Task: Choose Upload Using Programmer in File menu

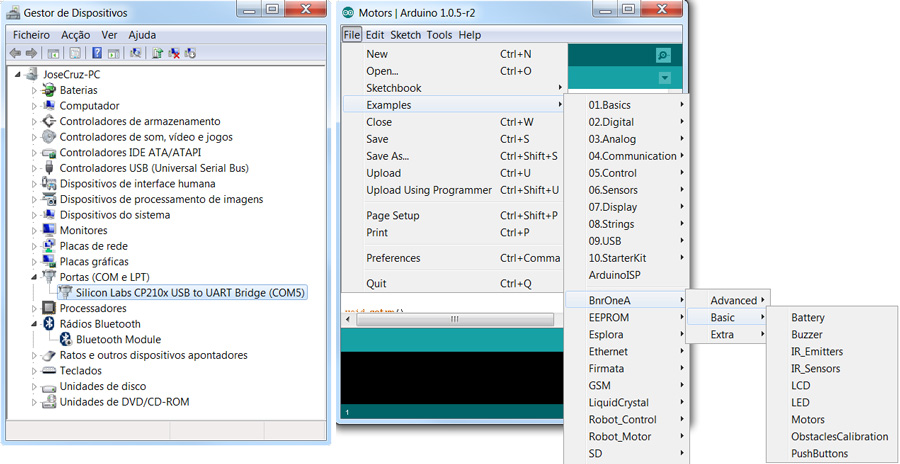Action: click(453, 190)
